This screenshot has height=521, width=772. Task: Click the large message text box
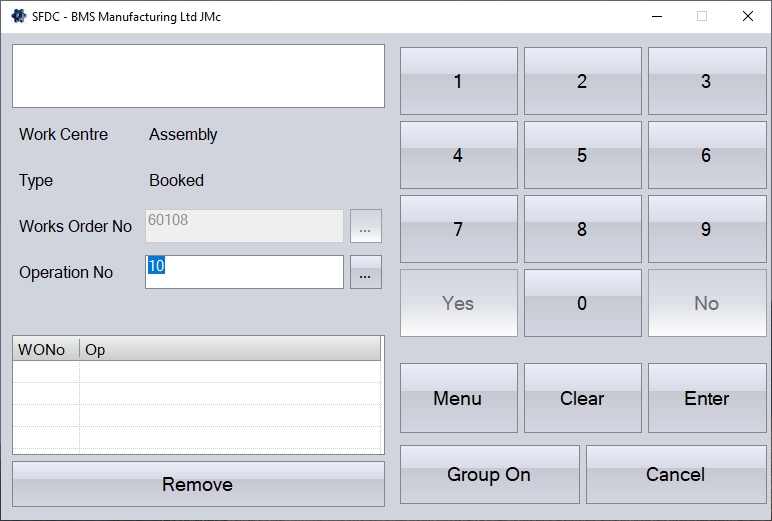coord(198,76)
